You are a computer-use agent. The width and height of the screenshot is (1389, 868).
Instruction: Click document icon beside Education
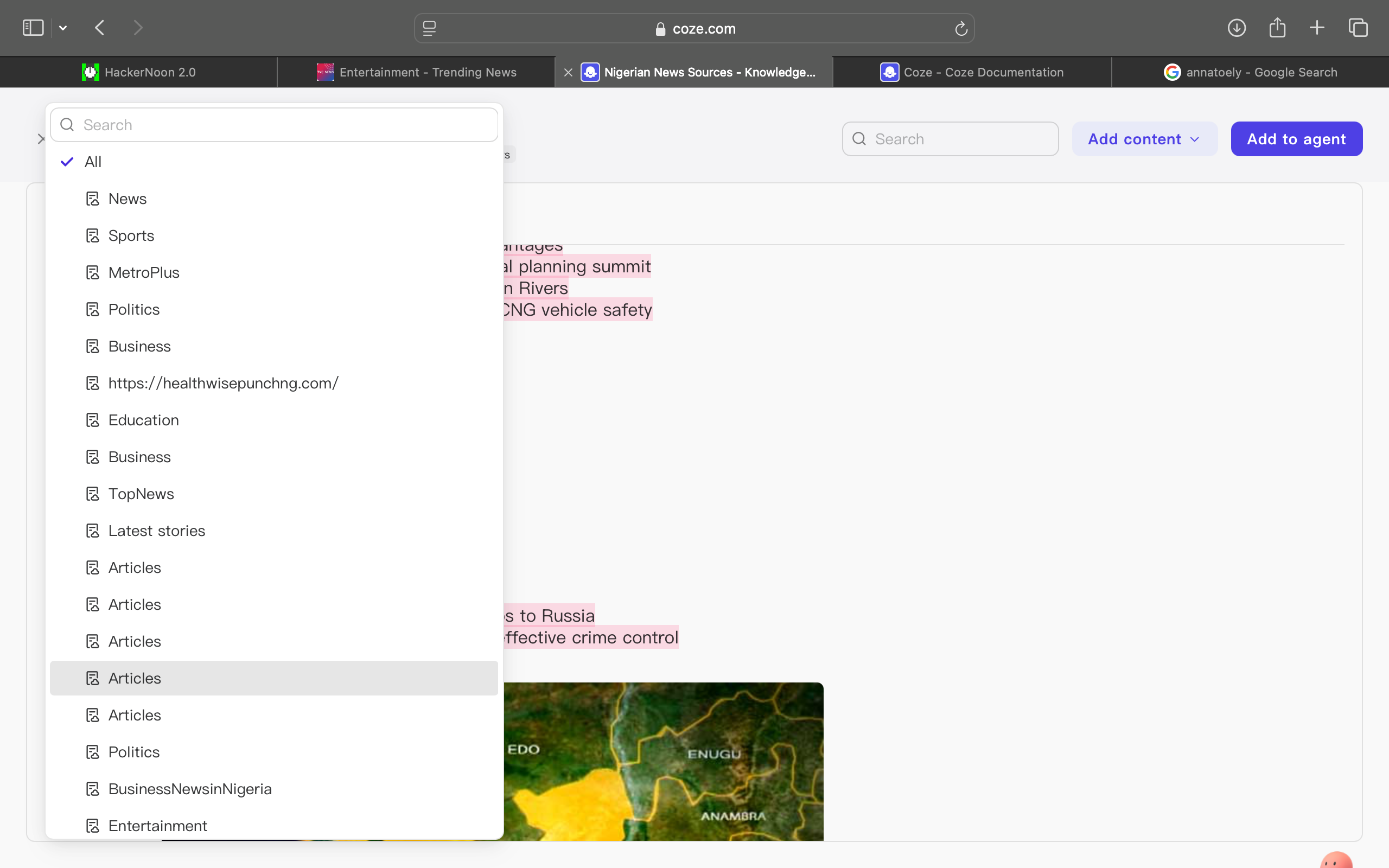pos(92,420)
